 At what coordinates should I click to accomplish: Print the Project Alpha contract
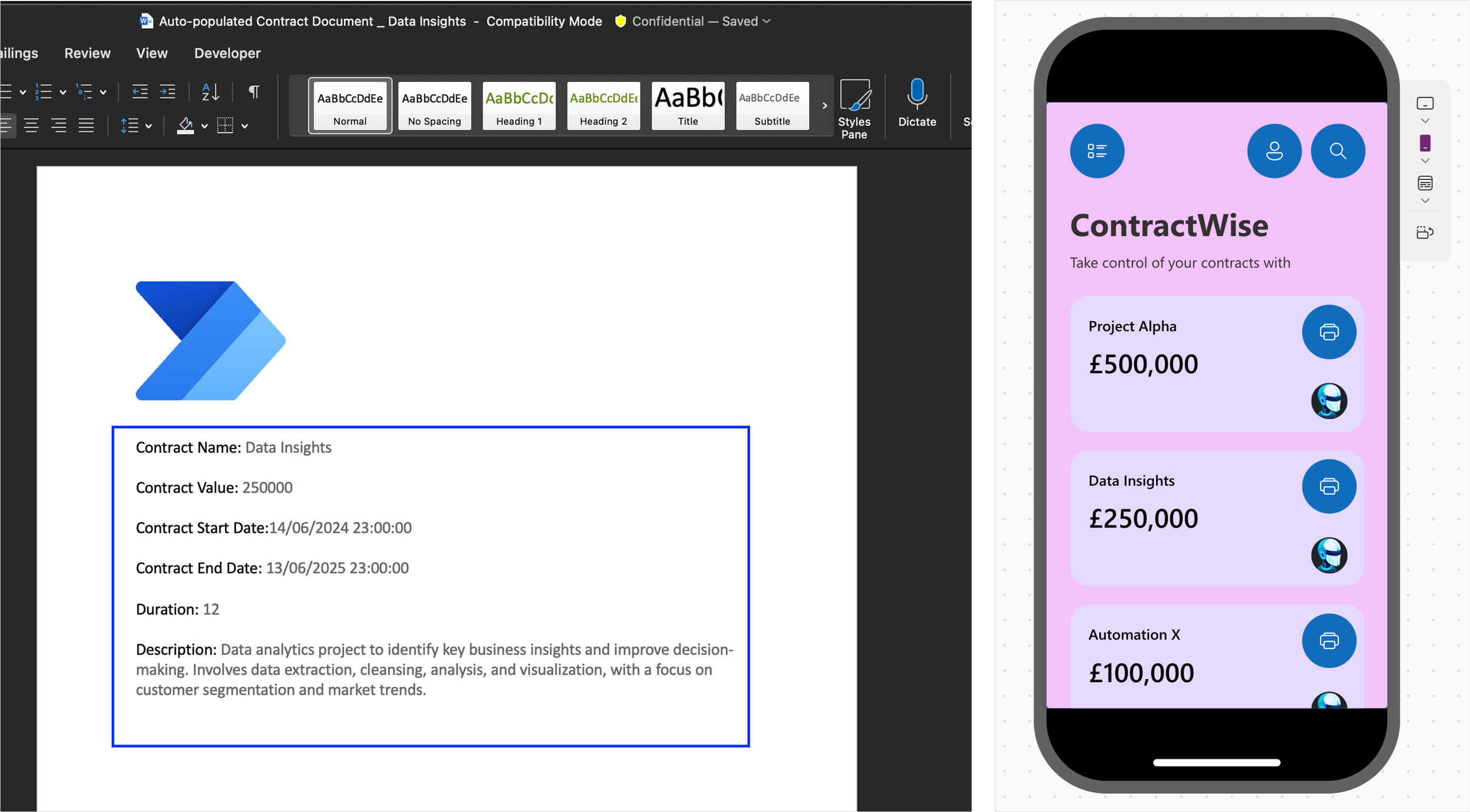coord(1329,332)
